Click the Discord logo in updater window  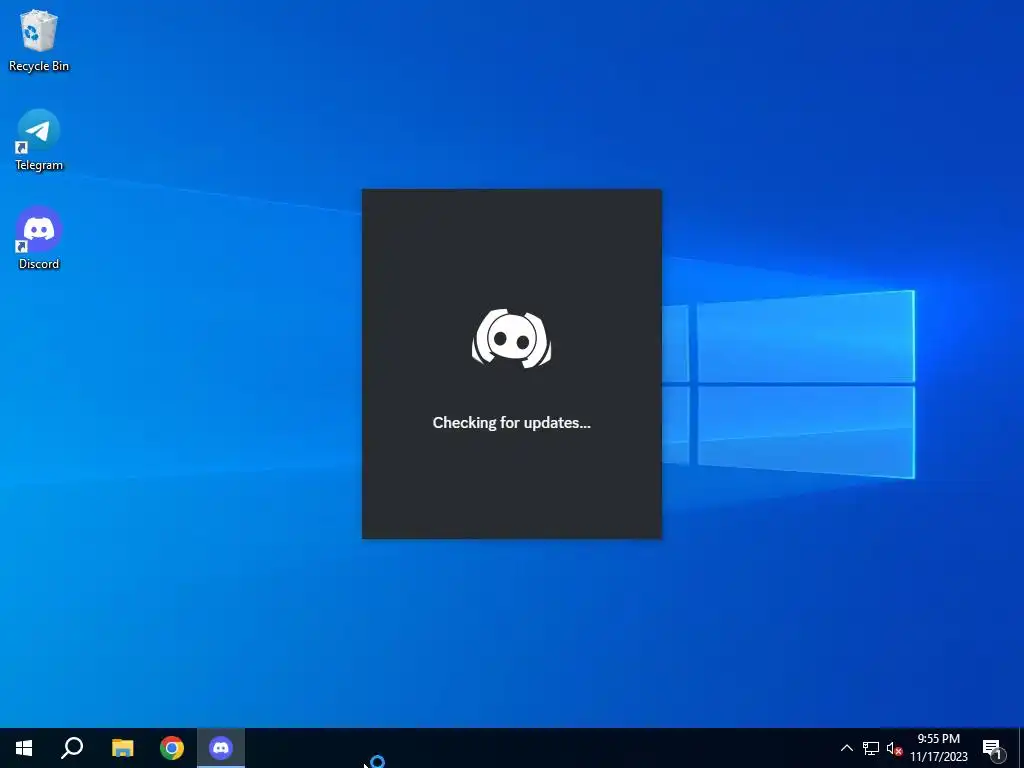[x=511, y=338]
